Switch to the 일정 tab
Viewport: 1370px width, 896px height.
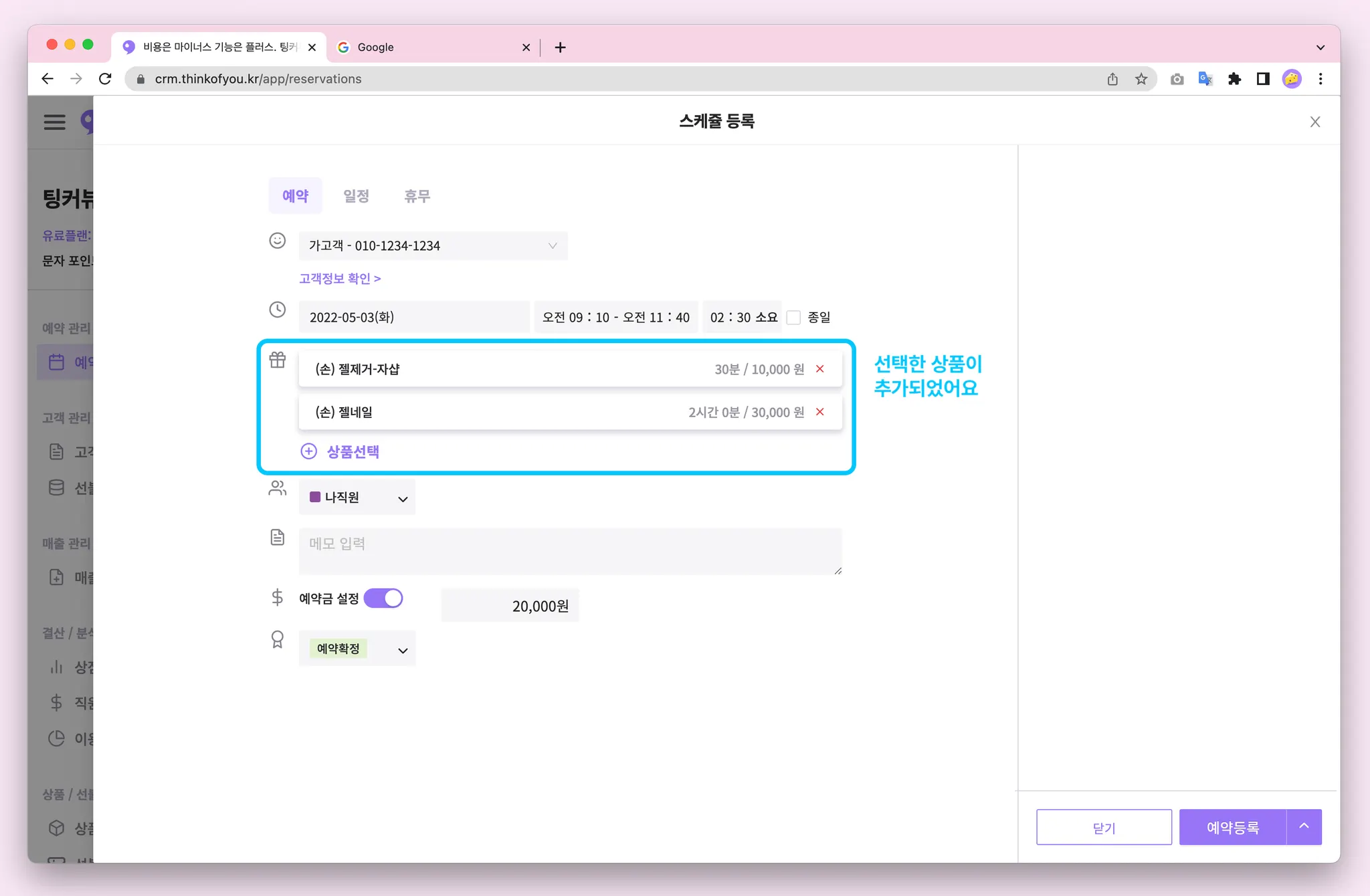point(356,196)
